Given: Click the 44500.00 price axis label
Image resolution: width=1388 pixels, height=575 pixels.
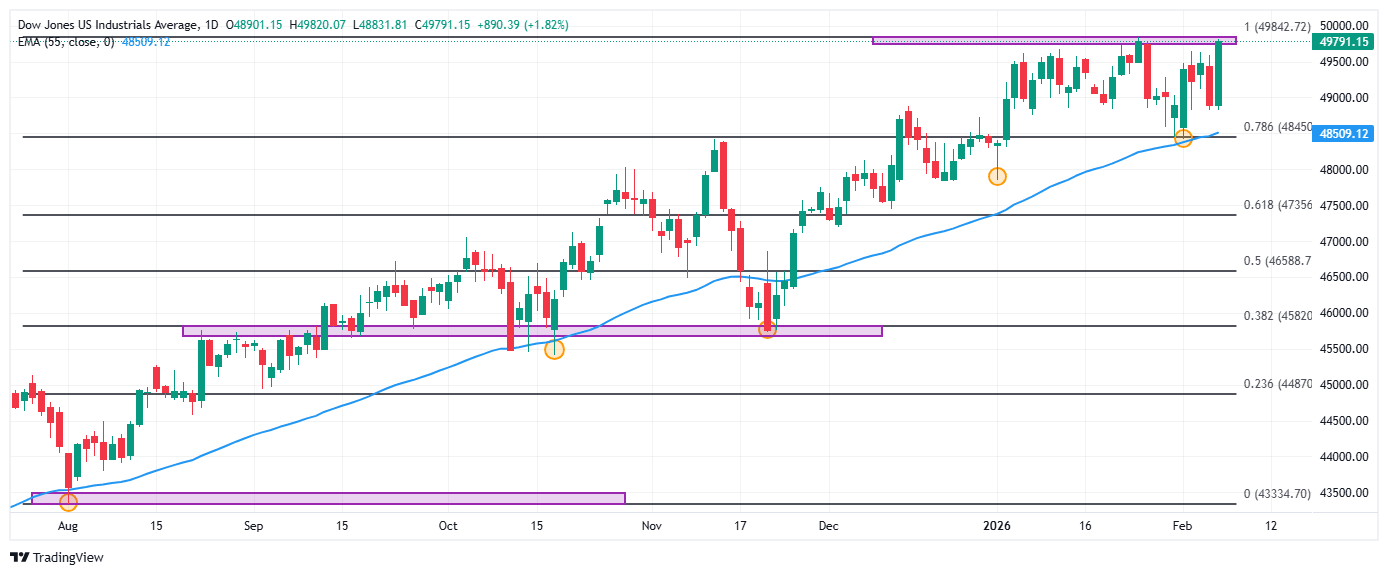Looking at the screenshot, I should 1344,421.
